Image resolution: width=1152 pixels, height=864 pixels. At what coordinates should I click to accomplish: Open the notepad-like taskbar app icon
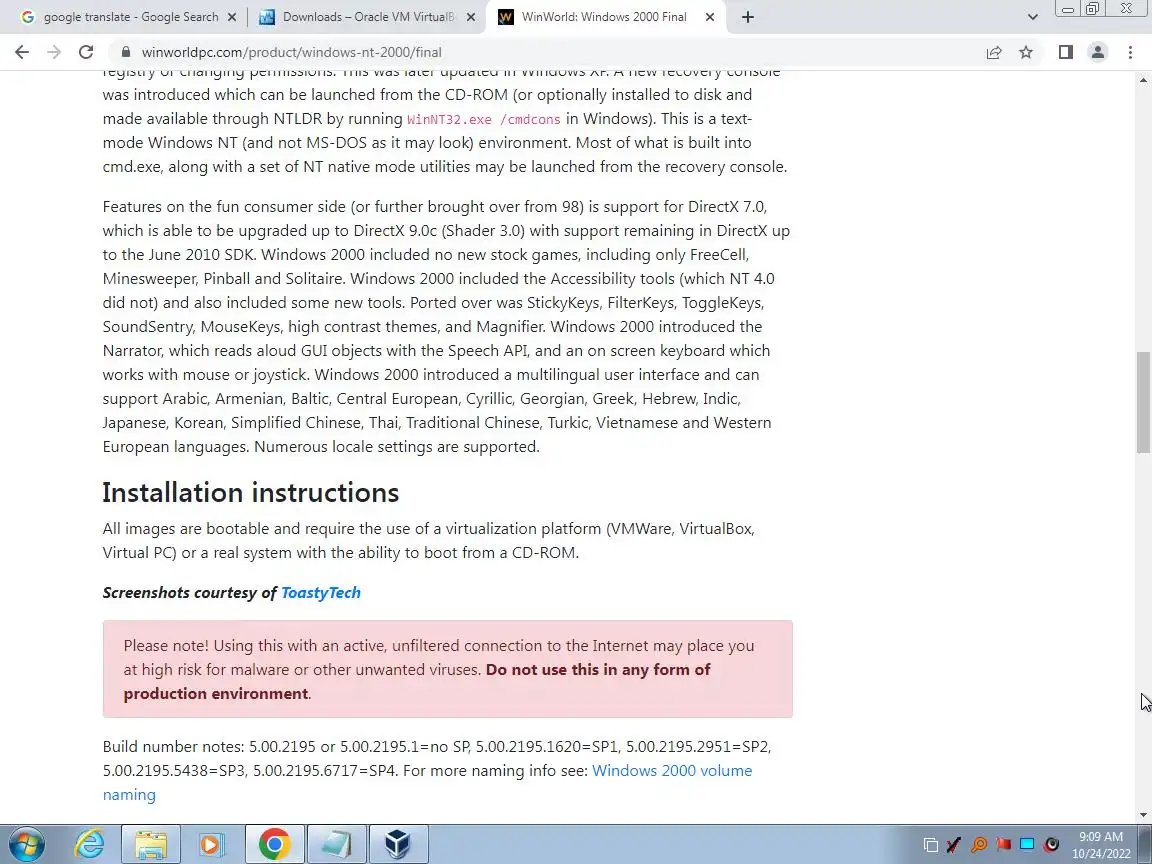tap(336, 844)
